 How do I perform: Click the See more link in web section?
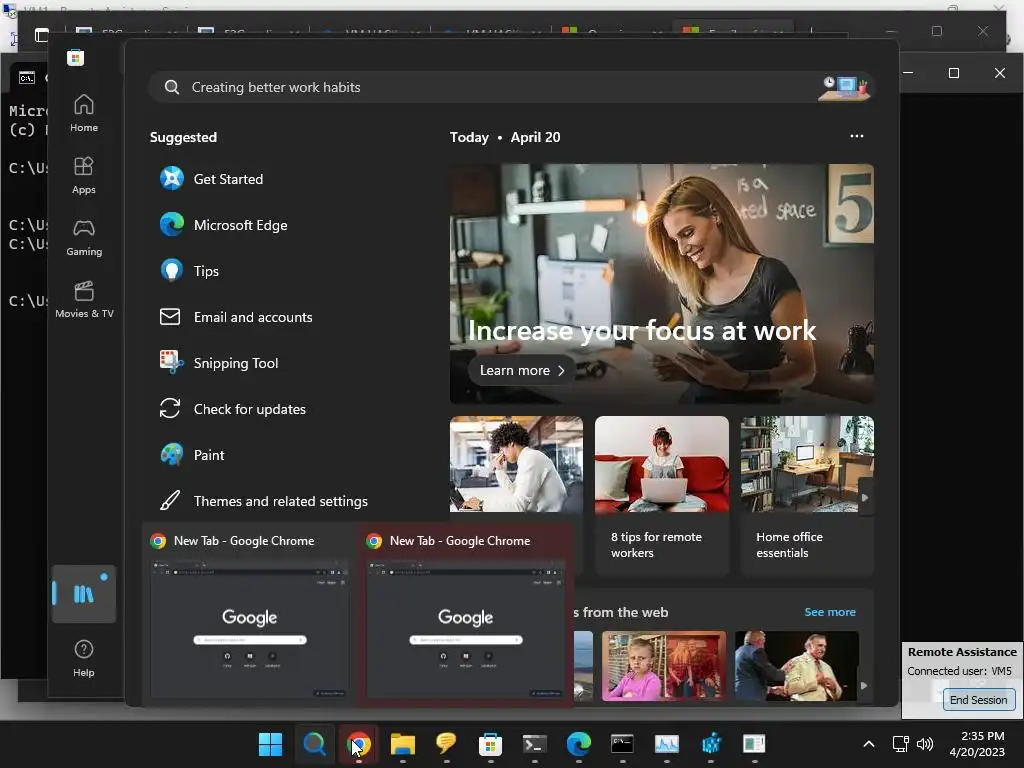pyautogui.click(x=829, y=612)
